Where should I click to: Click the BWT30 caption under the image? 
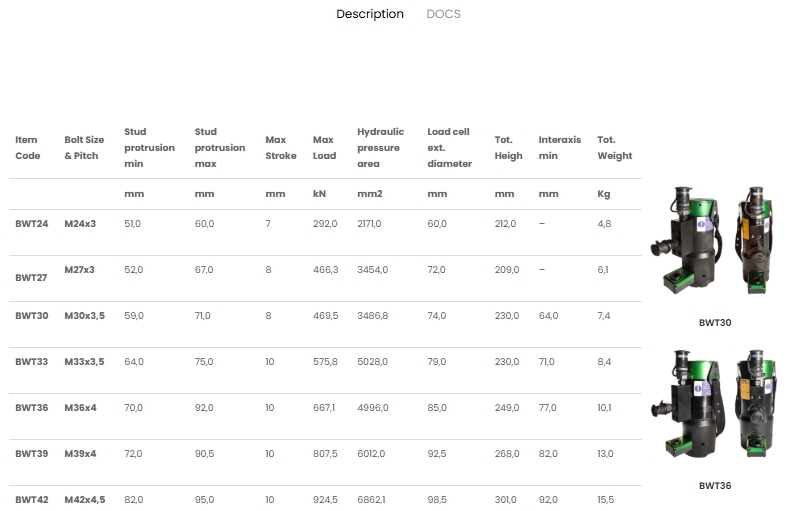click(715, 323)
